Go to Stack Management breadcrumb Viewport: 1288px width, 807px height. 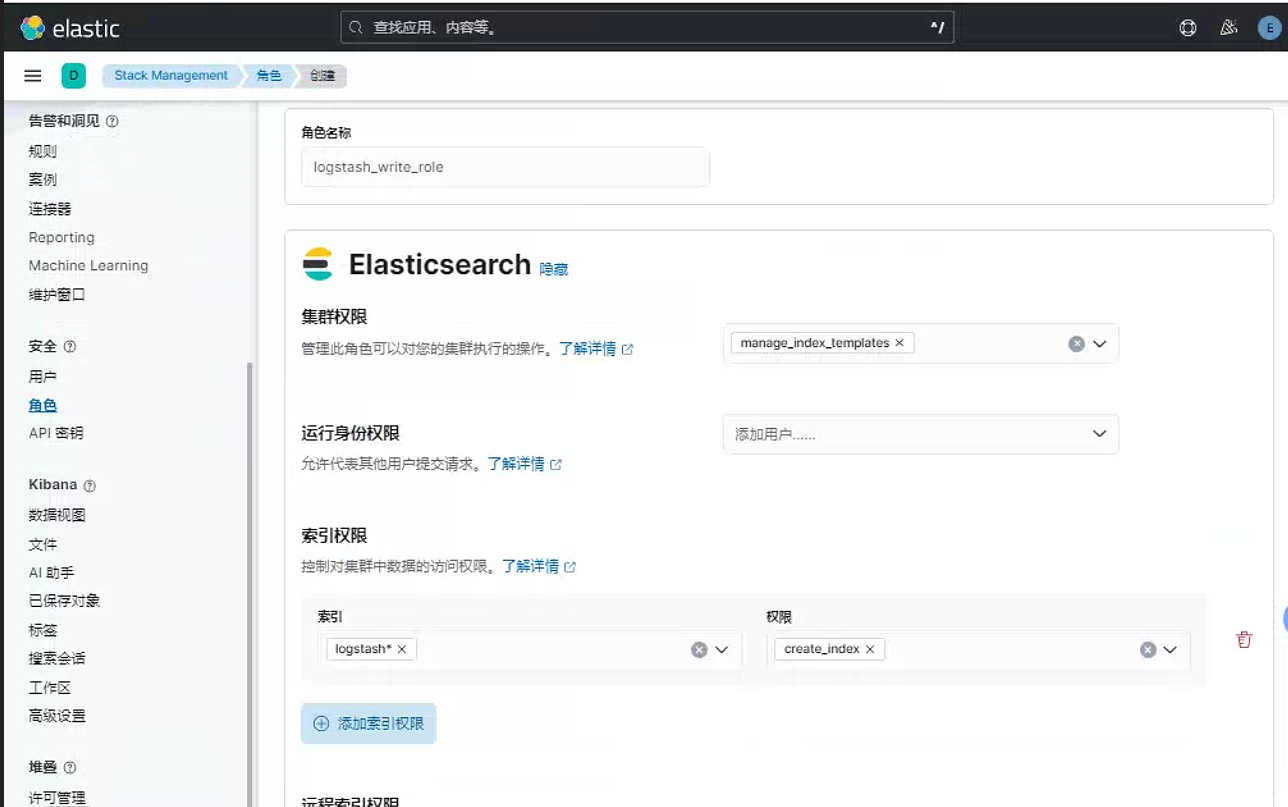point(171,76)
